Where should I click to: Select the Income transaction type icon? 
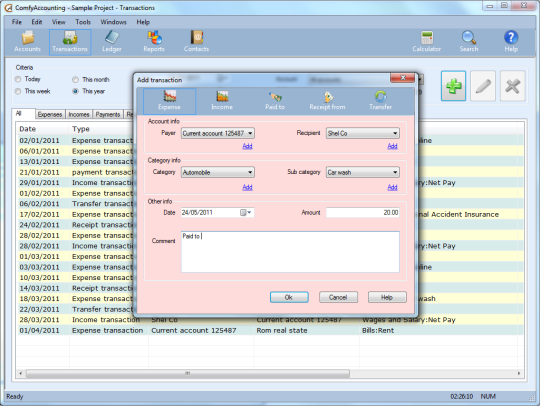(x=222, y=101)
